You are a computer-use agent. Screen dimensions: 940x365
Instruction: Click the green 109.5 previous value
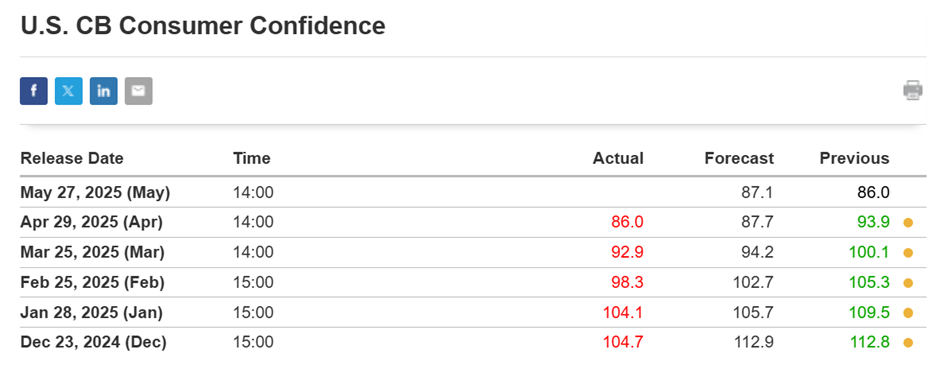(x=869, y=312)
